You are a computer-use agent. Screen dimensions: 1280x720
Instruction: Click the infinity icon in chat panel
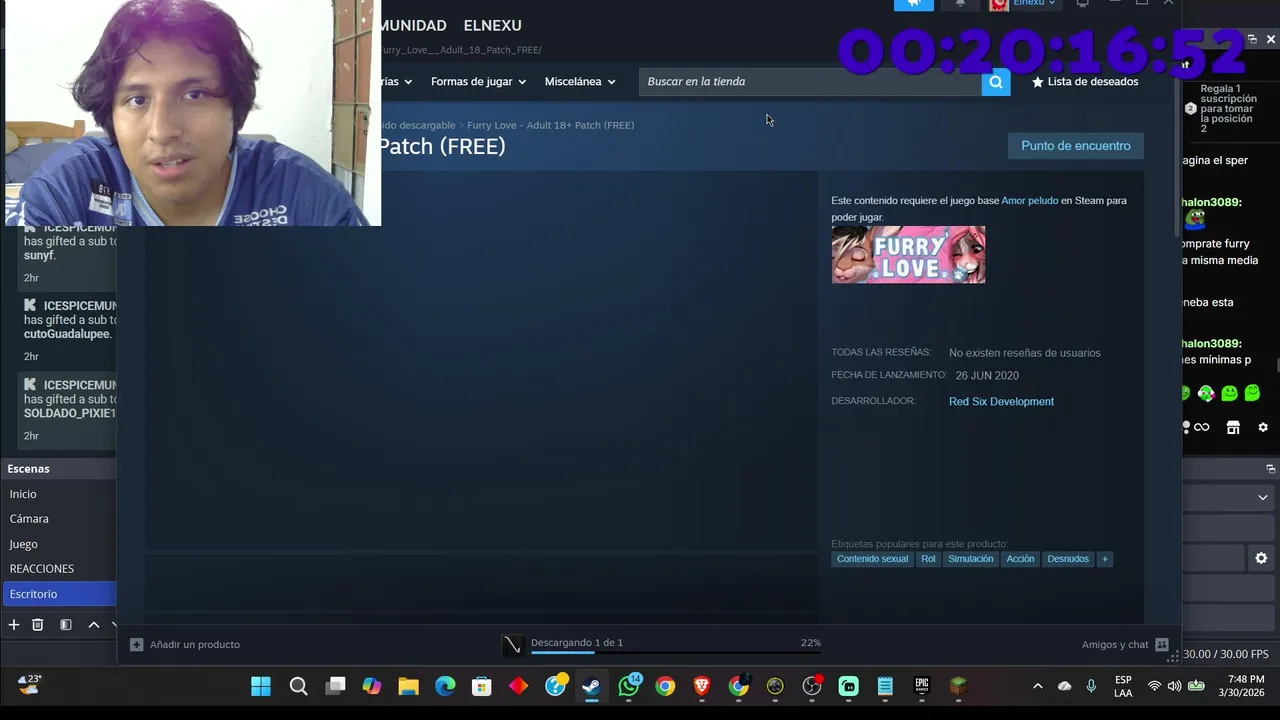coord(1201,427)
